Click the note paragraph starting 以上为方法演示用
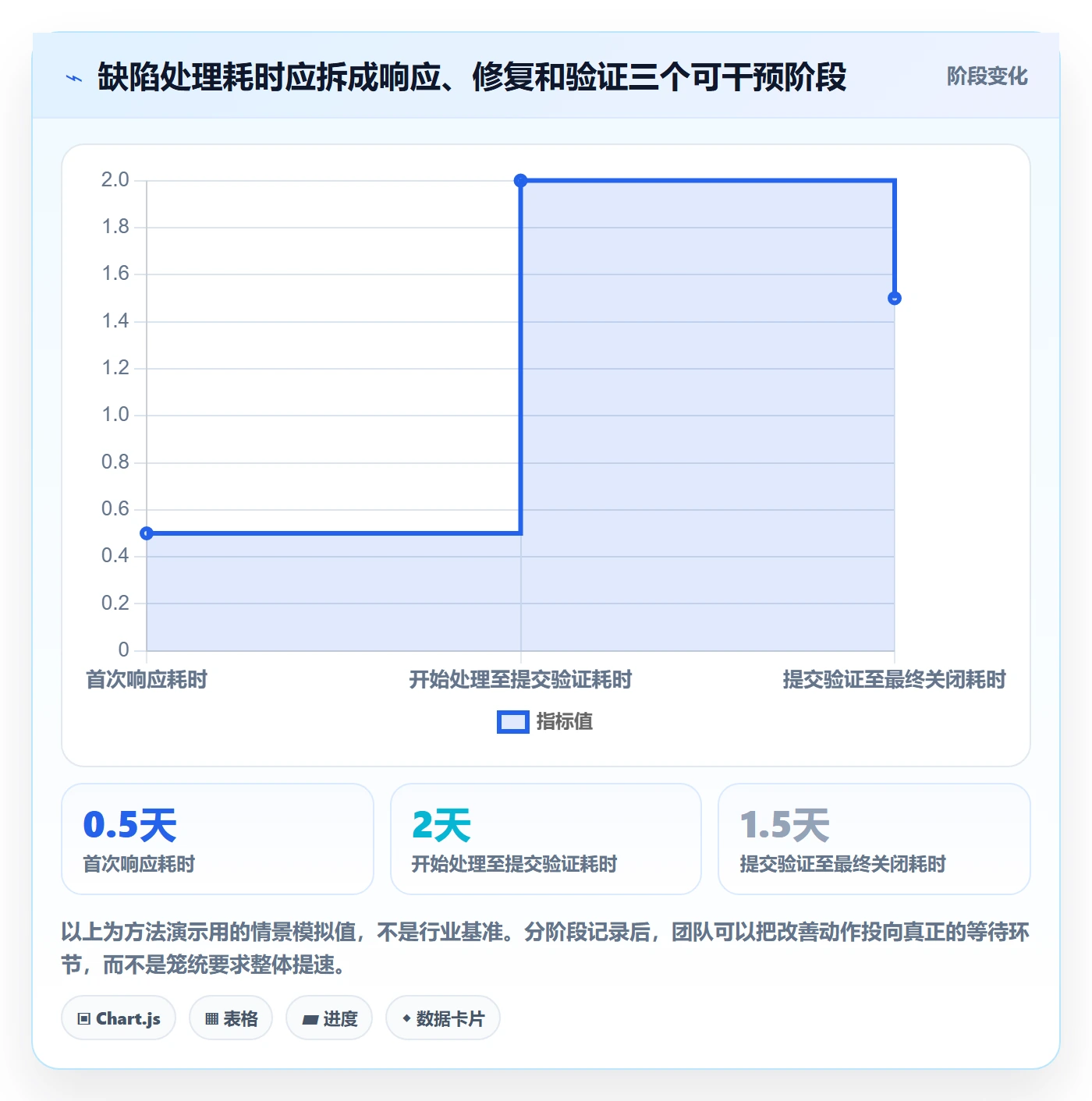Screen dimensions: 1092x1101 pos(545,948)
